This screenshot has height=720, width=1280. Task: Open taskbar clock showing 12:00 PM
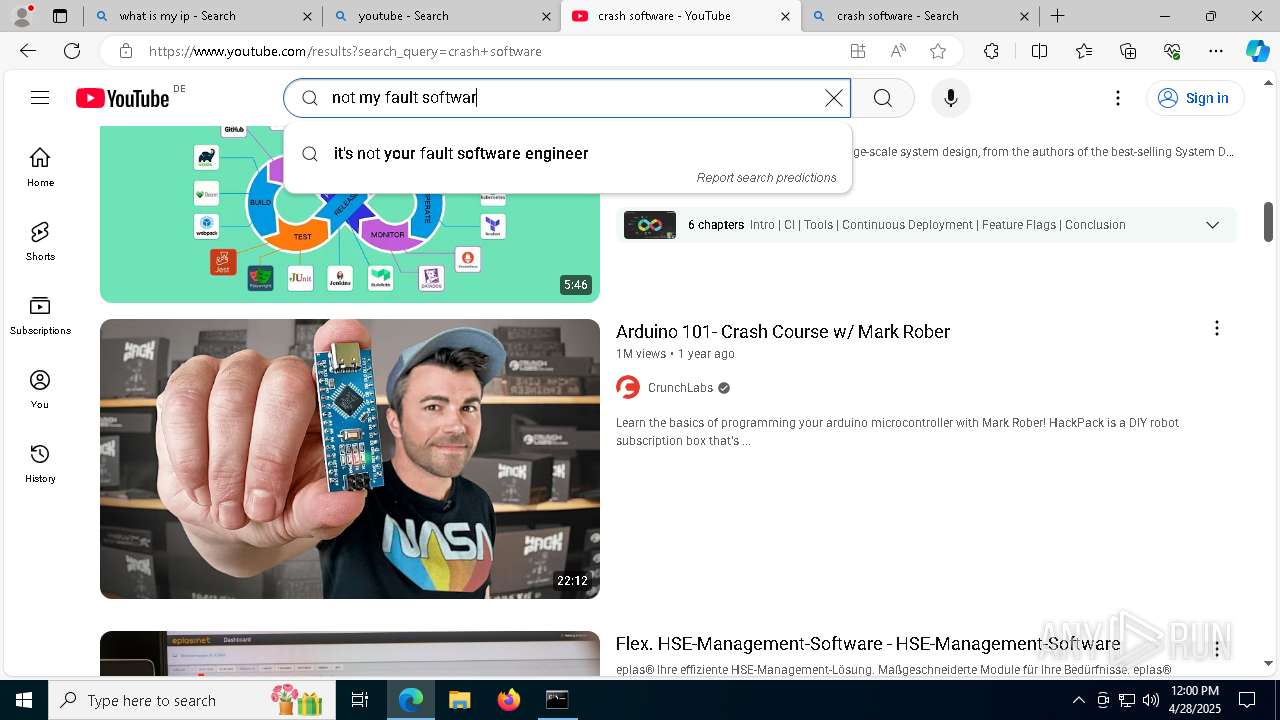click(1195, 700)
